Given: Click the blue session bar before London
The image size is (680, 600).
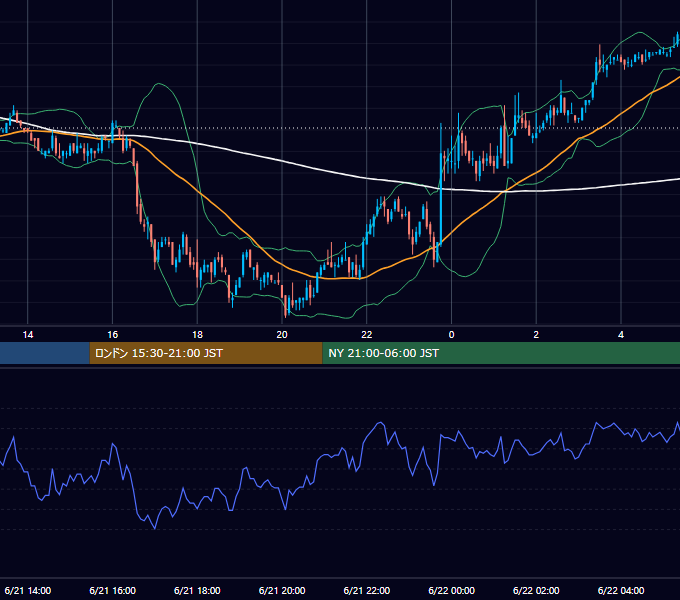Looking at the screenshot, I should click(45, 353).
